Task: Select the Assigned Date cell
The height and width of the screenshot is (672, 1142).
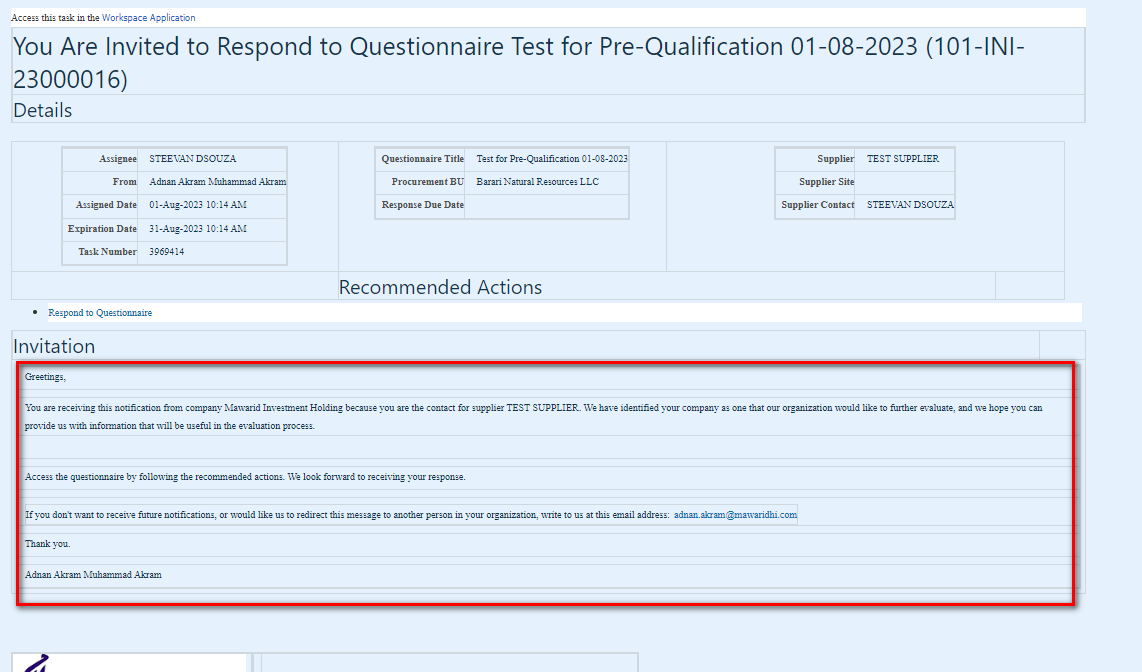Action: click(199, 205)
